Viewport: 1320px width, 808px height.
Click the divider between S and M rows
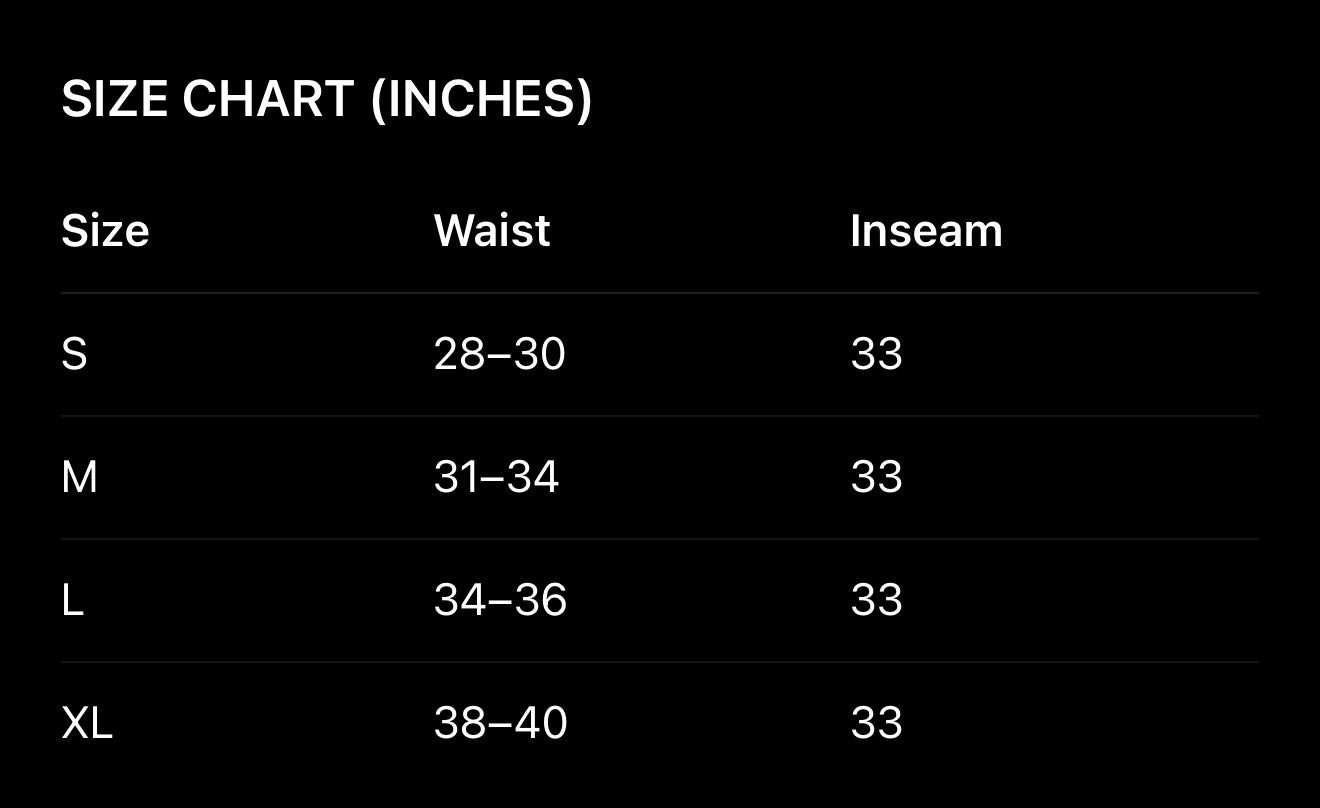pos(660,416)
